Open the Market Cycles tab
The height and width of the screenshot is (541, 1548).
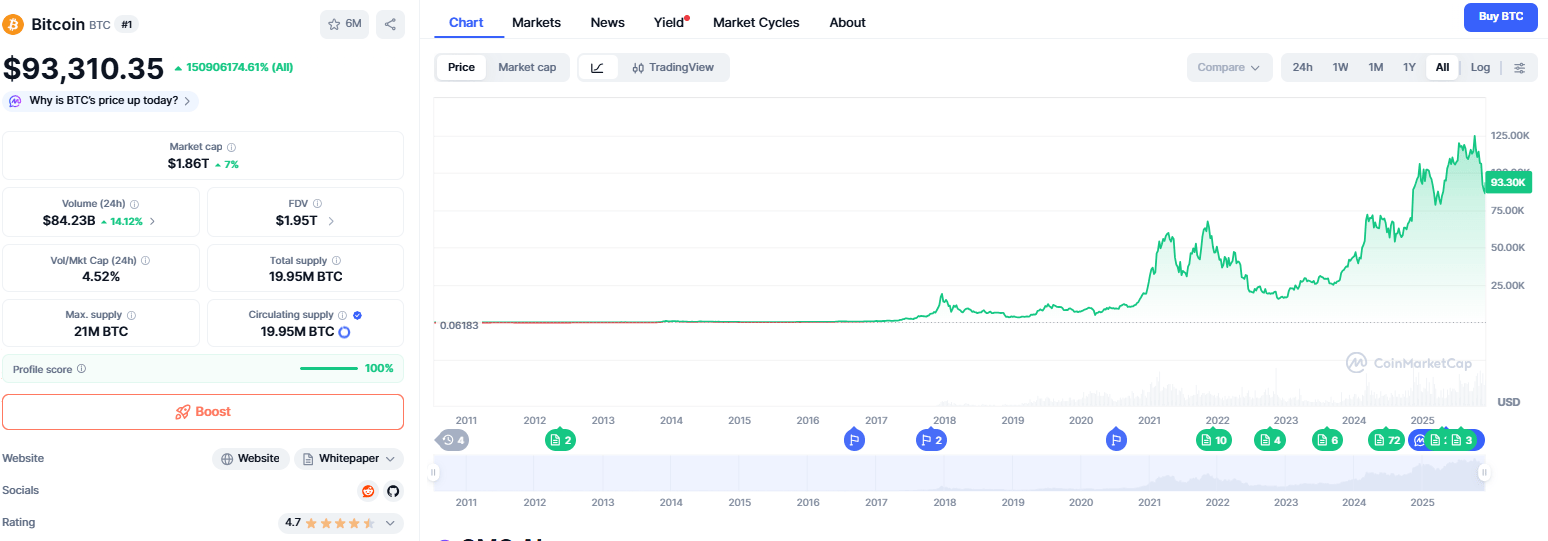tap(756, 22)
